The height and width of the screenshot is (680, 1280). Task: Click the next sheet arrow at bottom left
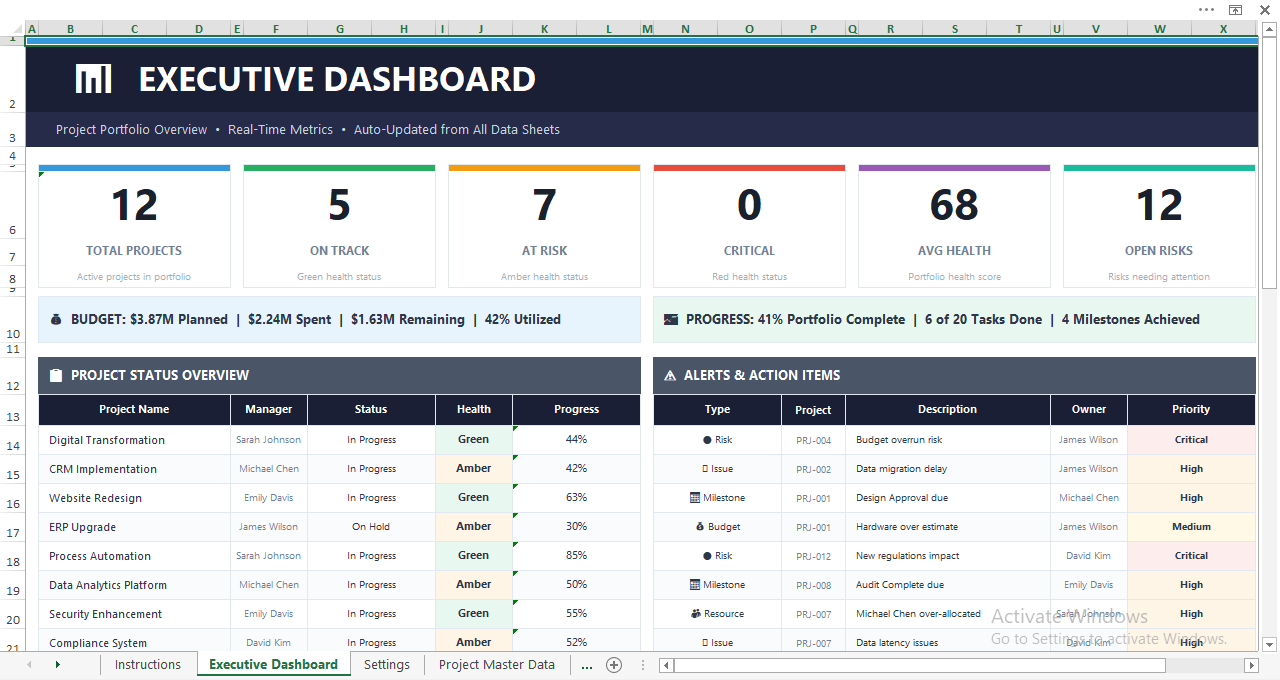57,664
